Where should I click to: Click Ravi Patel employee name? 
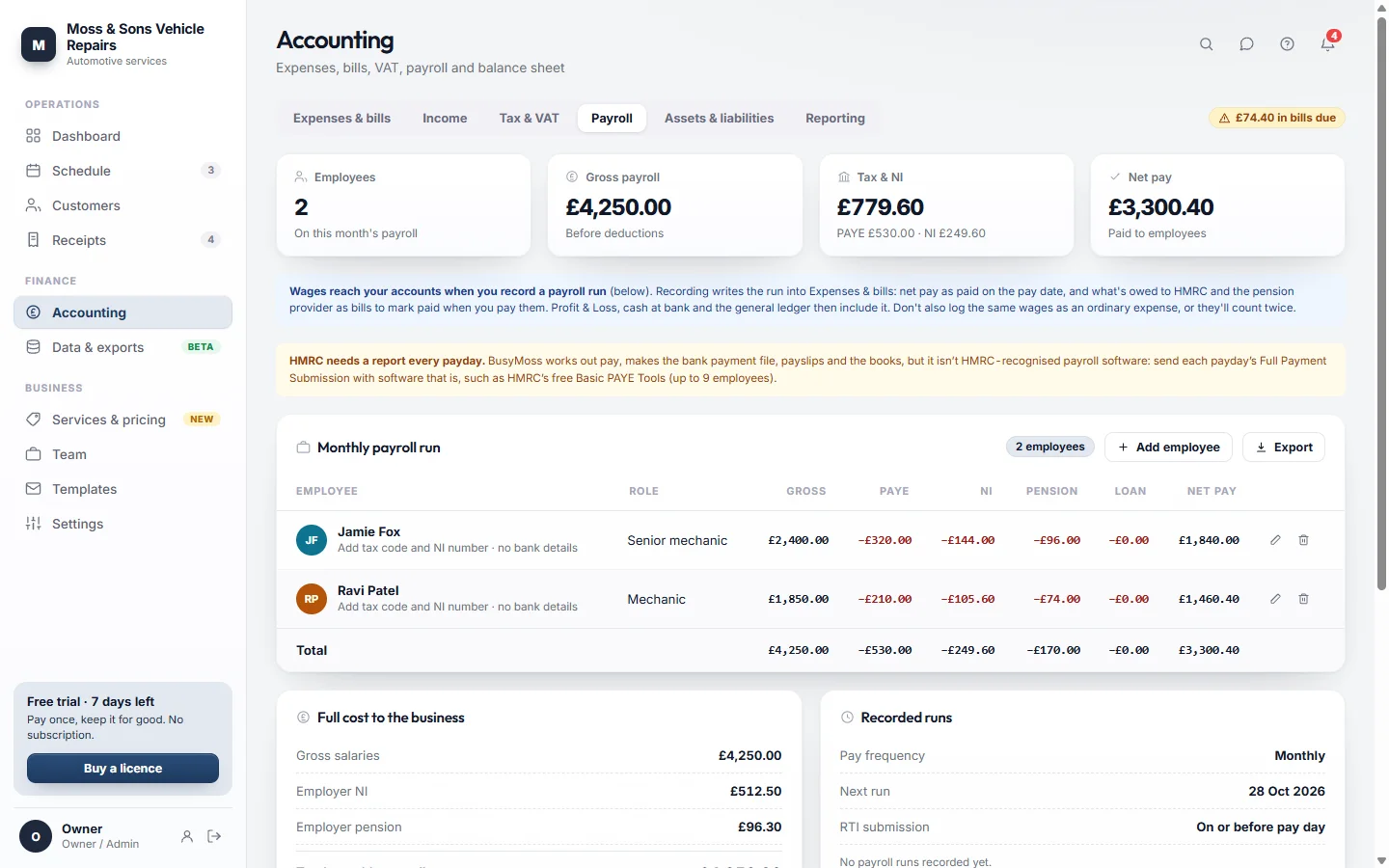[368, 590]
